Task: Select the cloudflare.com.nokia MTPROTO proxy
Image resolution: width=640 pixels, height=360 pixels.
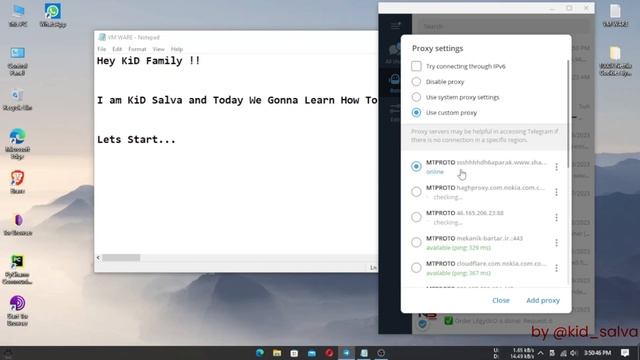Action: click(x=416, y=268)
